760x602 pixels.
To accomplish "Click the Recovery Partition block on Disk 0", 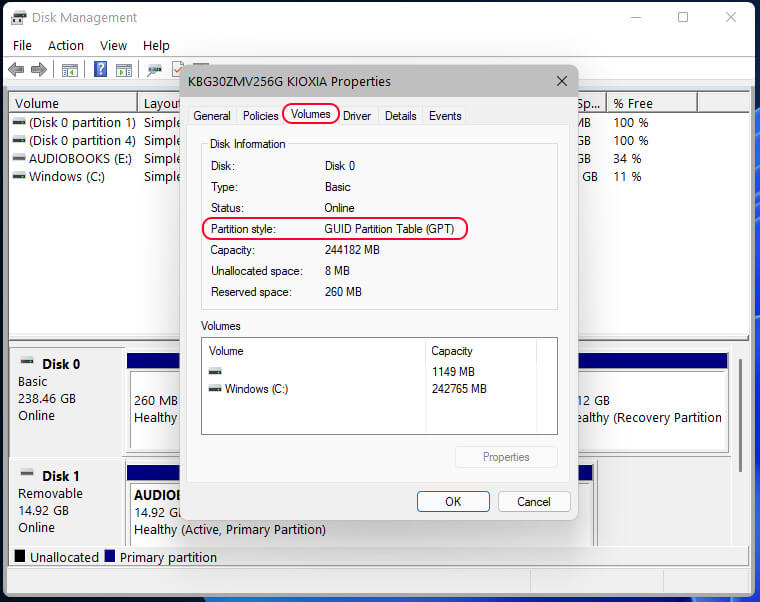I will click(652, 409).
